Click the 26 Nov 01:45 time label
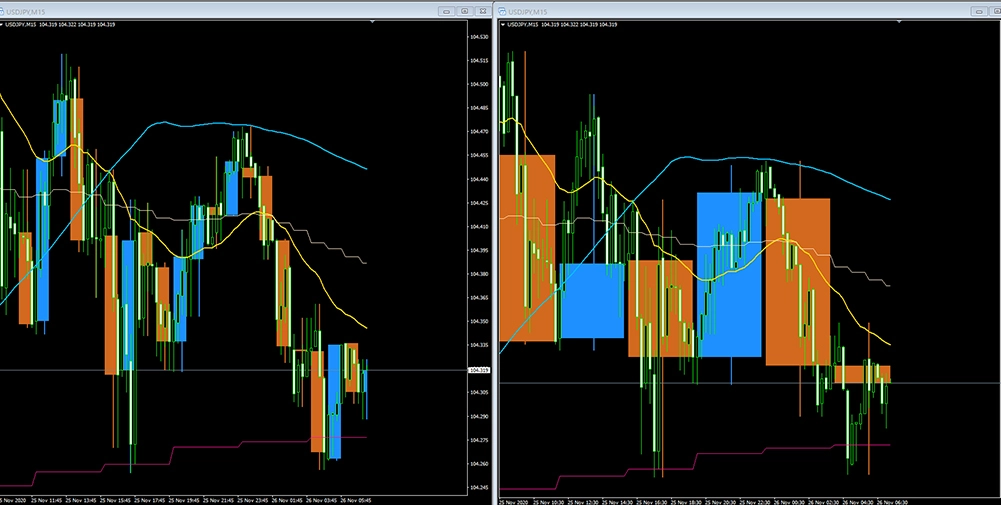Screen dimensions: 1001x505 coord(287,501)
